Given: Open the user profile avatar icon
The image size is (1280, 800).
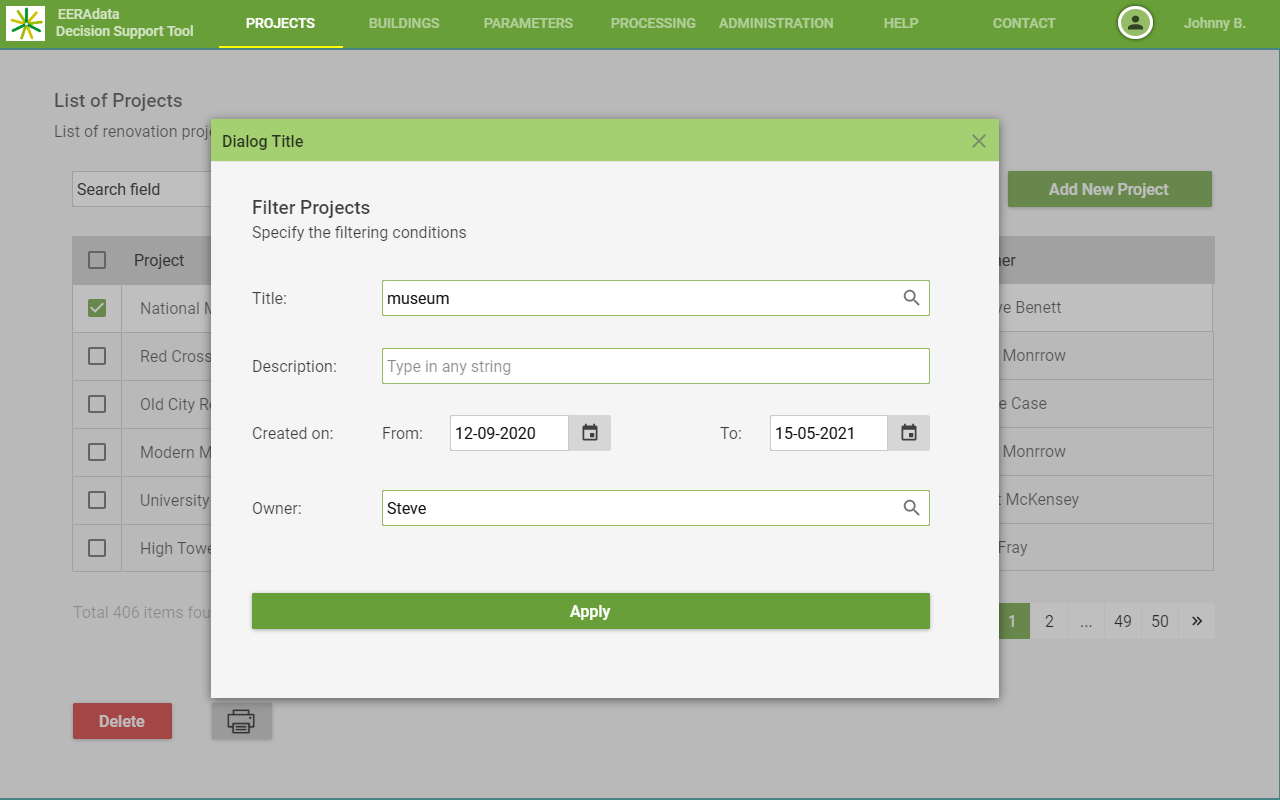Looking at the screenshot, I should pos(1135,22).
